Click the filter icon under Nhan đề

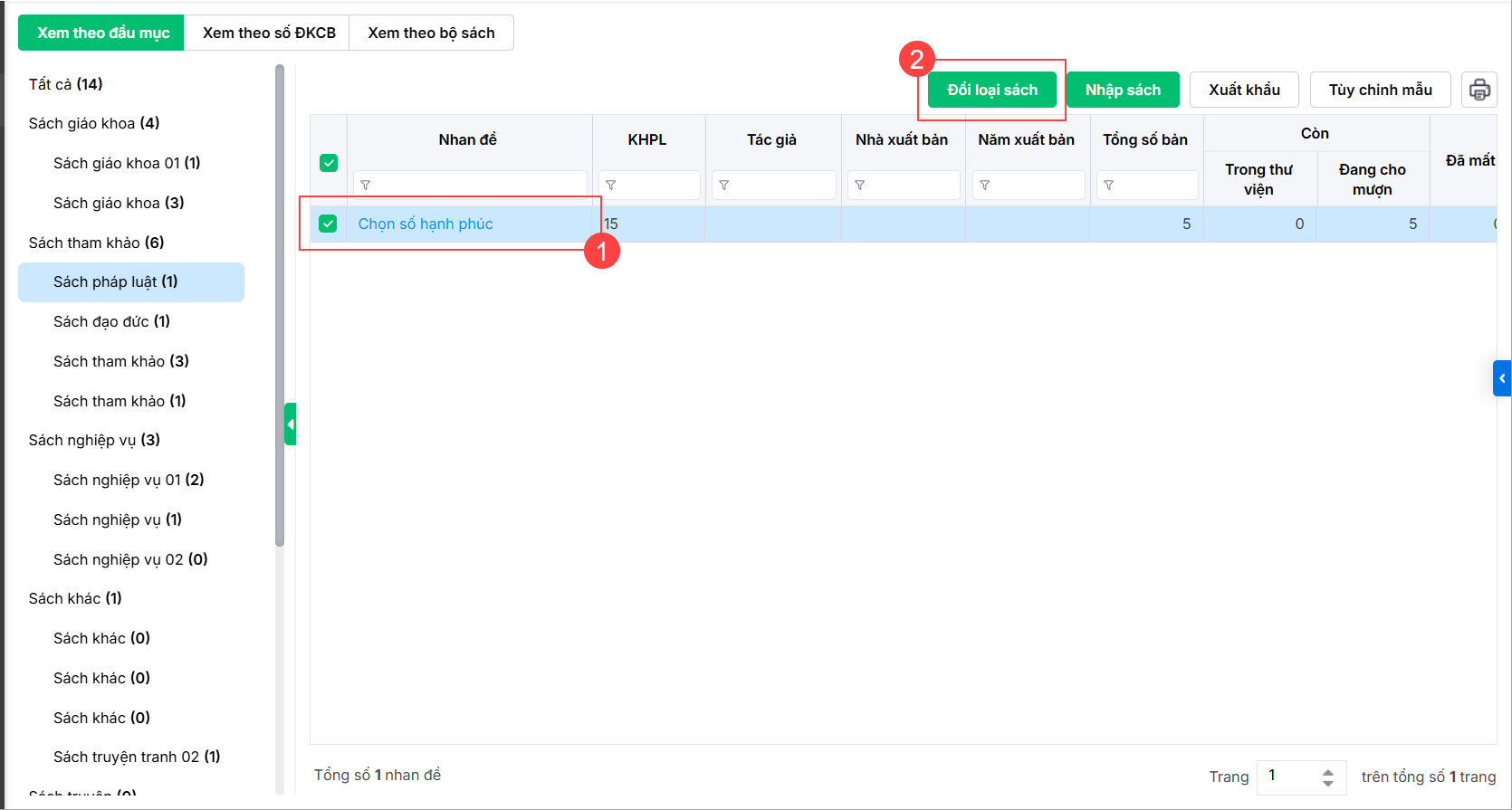point(366,185)
